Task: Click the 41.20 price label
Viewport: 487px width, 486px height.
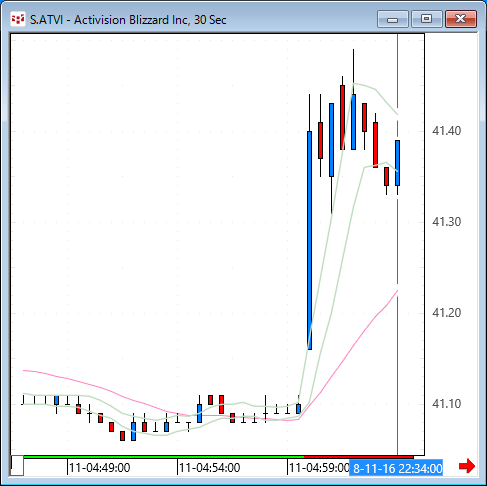Action: point(446,313)
